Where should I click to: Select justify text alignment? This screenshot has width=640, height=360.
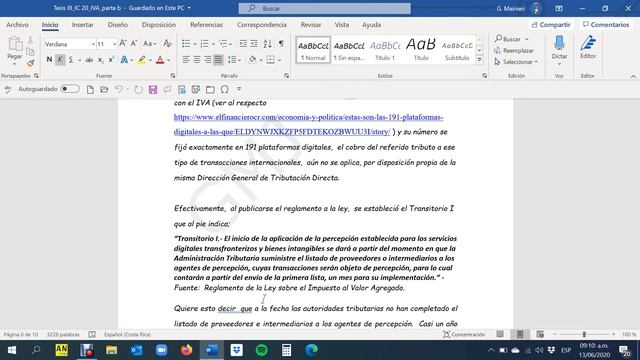tap(218, 60)
